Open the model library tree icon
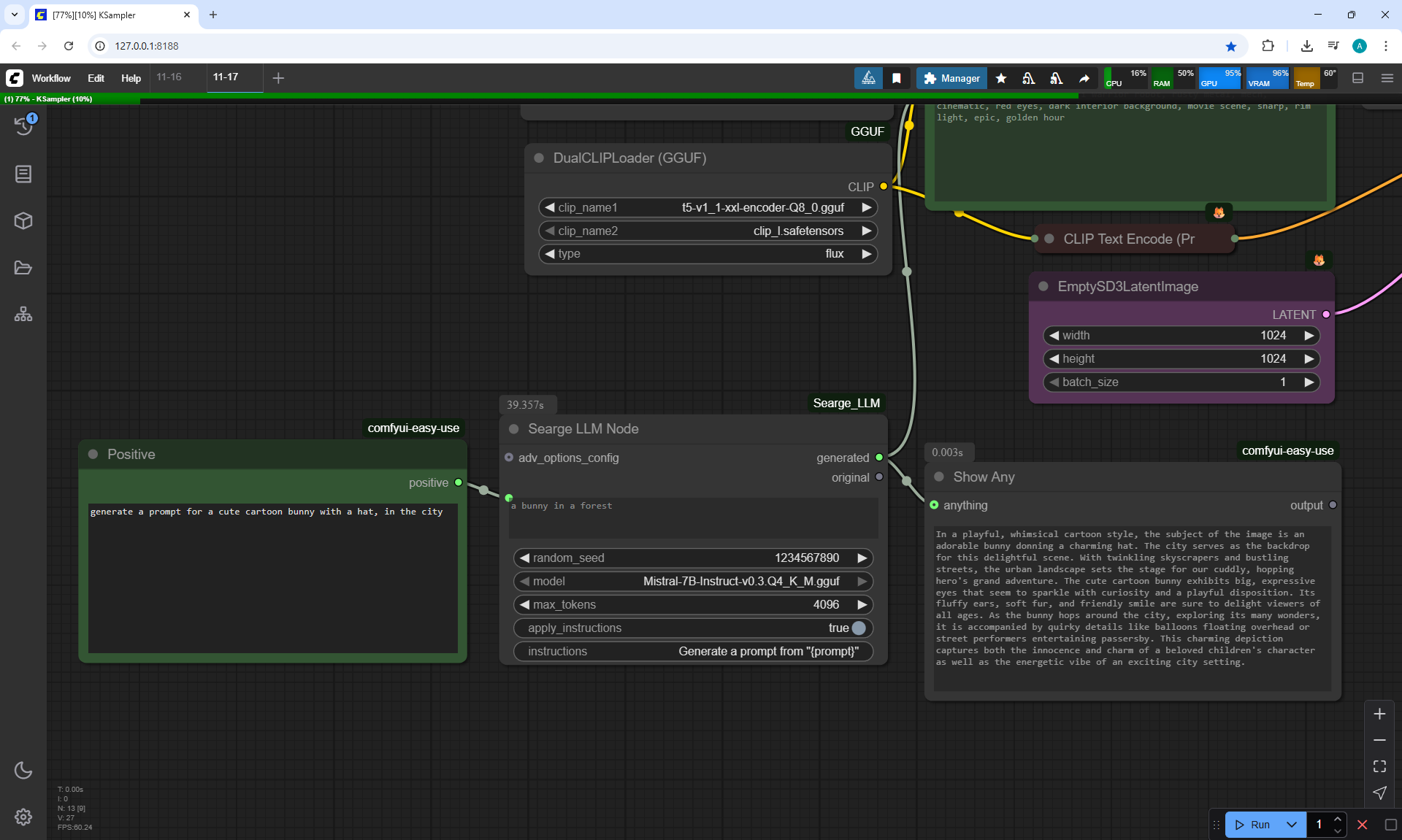 (23, 315)
